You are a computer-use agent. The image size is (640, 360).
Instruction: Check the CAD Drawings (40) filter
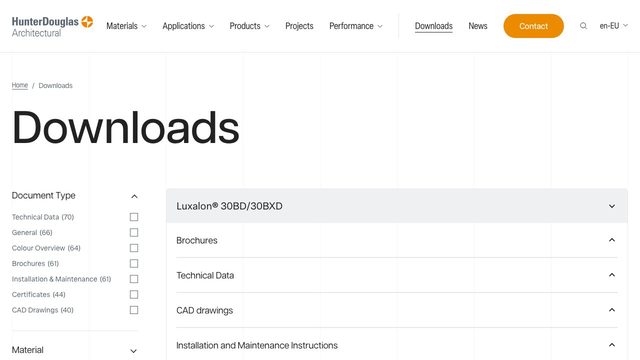[x=134, y=310]
